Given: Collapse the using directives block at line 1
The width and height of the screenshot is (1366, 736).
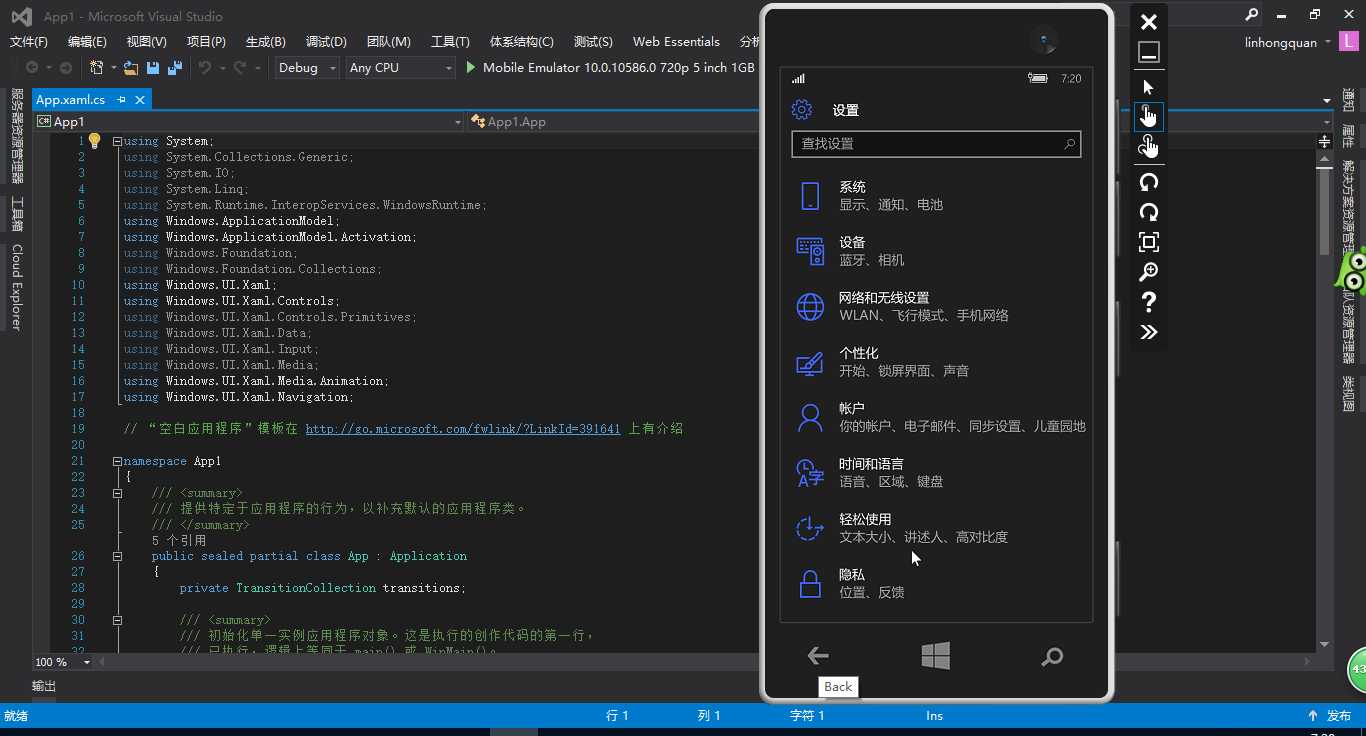Looking at the screenshot, I should (x=117, y=141).
